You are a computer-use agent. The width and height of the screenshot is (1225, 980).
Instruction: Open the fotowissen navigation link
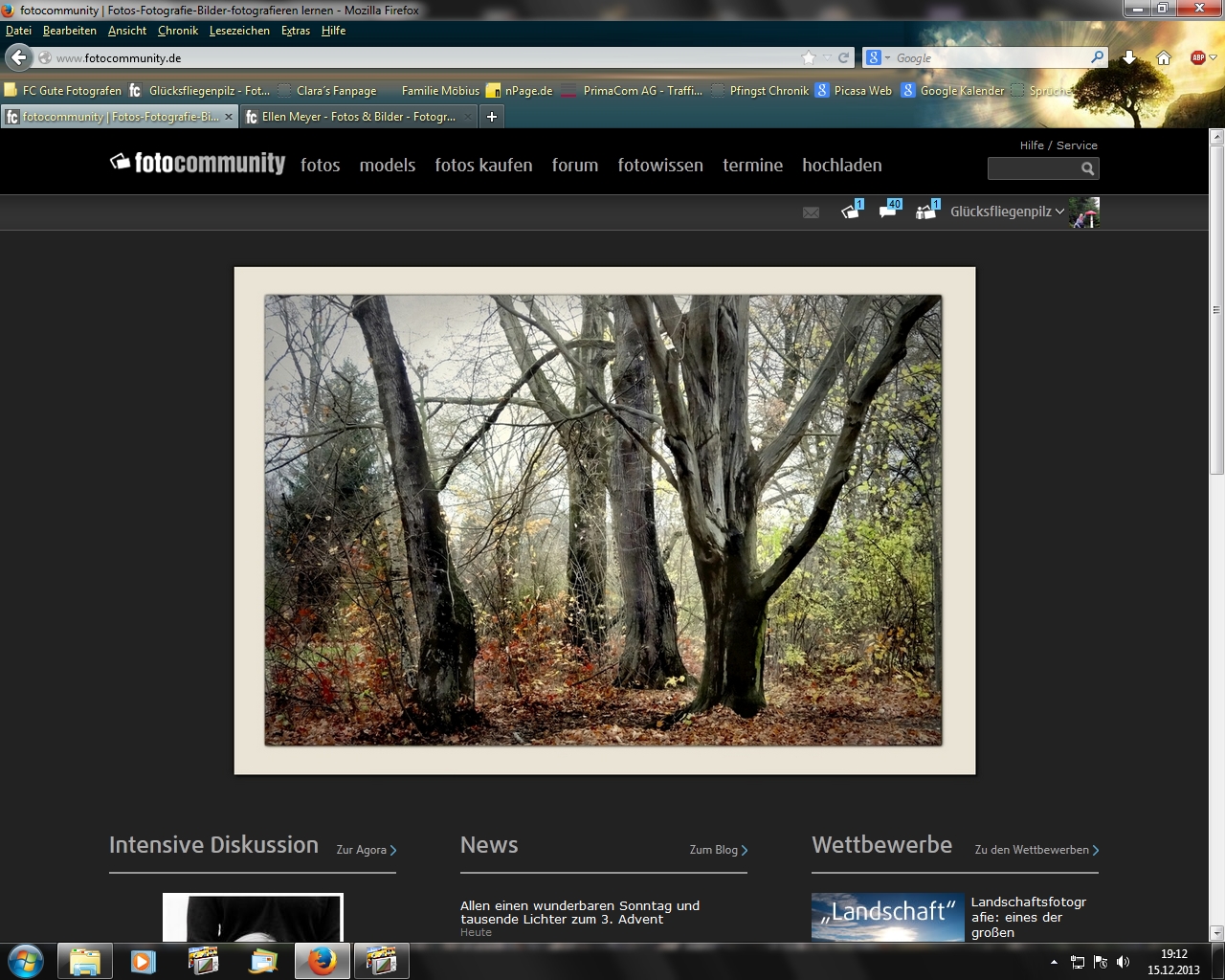660,166
